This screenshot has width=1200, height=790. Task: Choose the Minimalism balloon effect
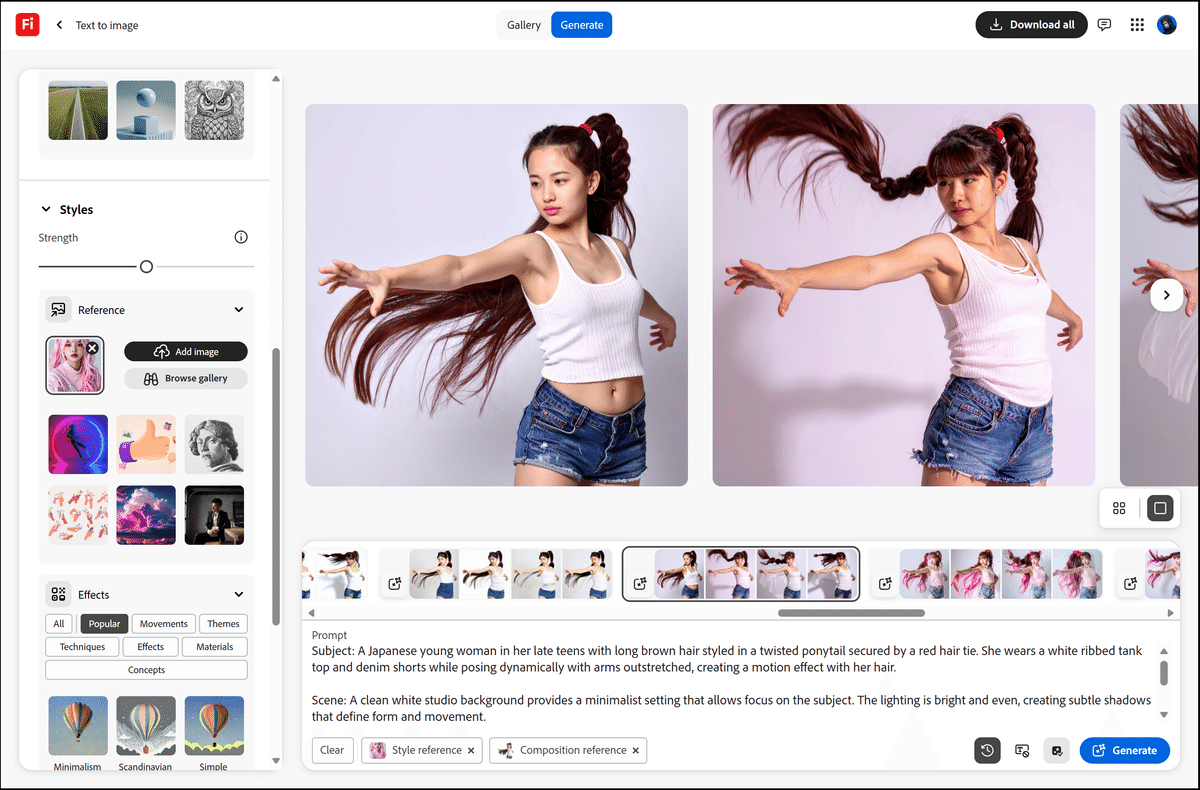[78, 726]
